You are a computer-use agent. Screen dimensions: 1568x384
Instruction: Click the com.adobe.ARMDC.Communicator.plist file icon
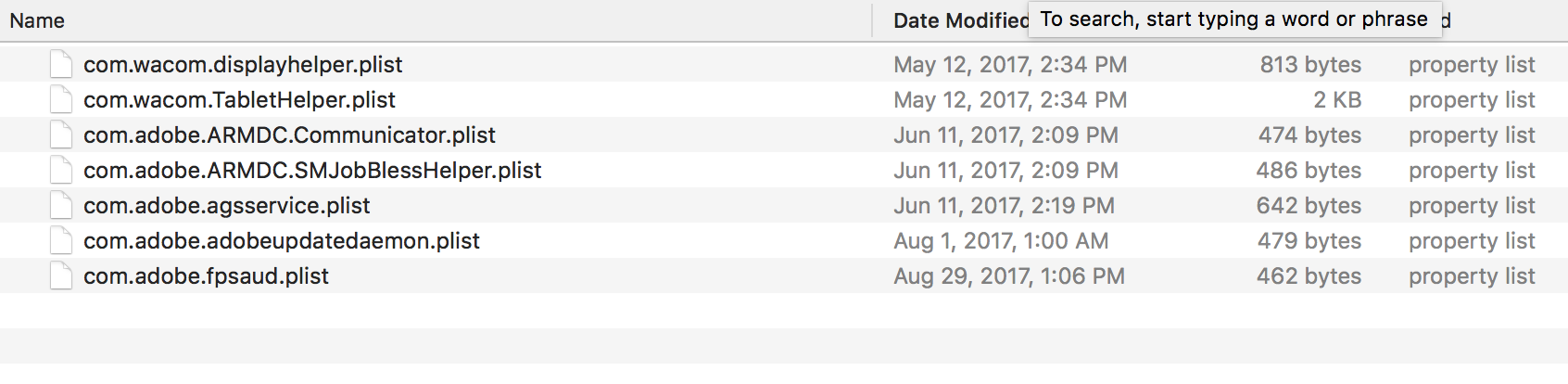tap(61, 135)
